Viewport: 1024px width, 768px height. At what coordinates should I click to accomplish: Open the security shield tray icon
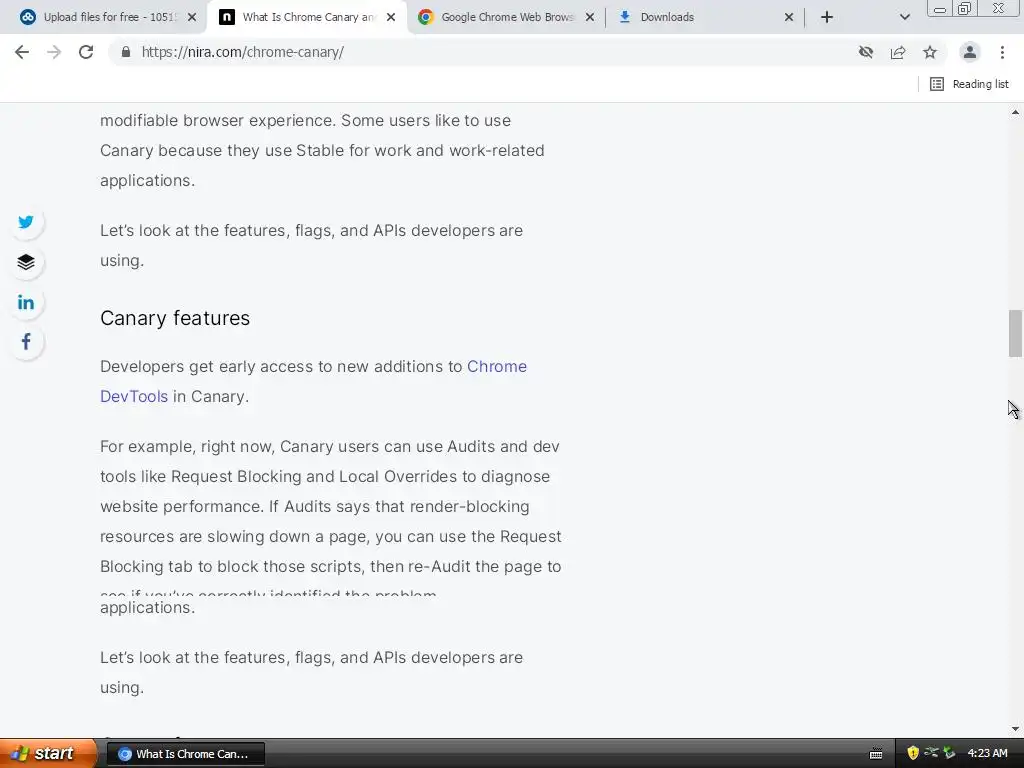(913, 754)
